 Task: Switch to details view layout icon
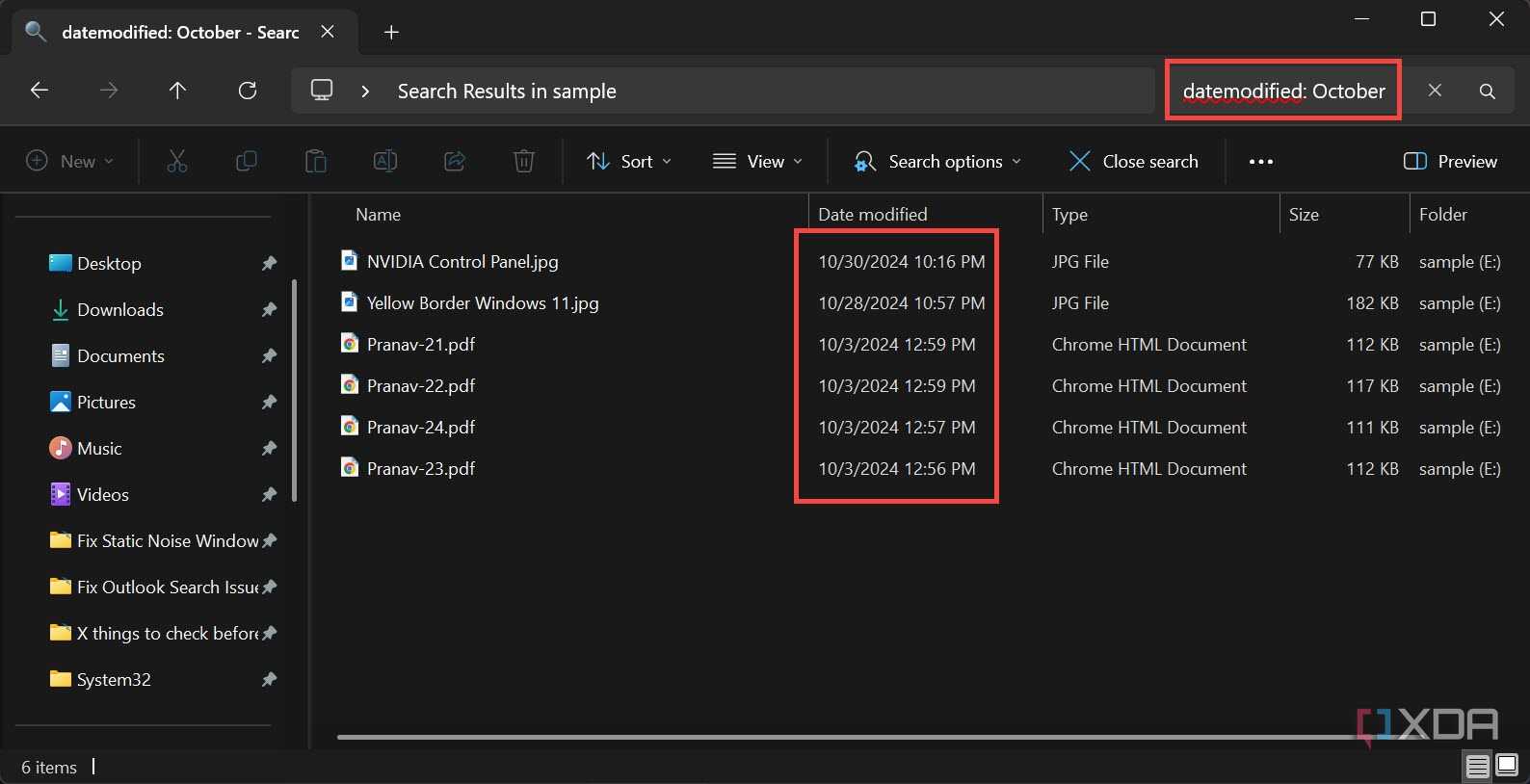1477,767
